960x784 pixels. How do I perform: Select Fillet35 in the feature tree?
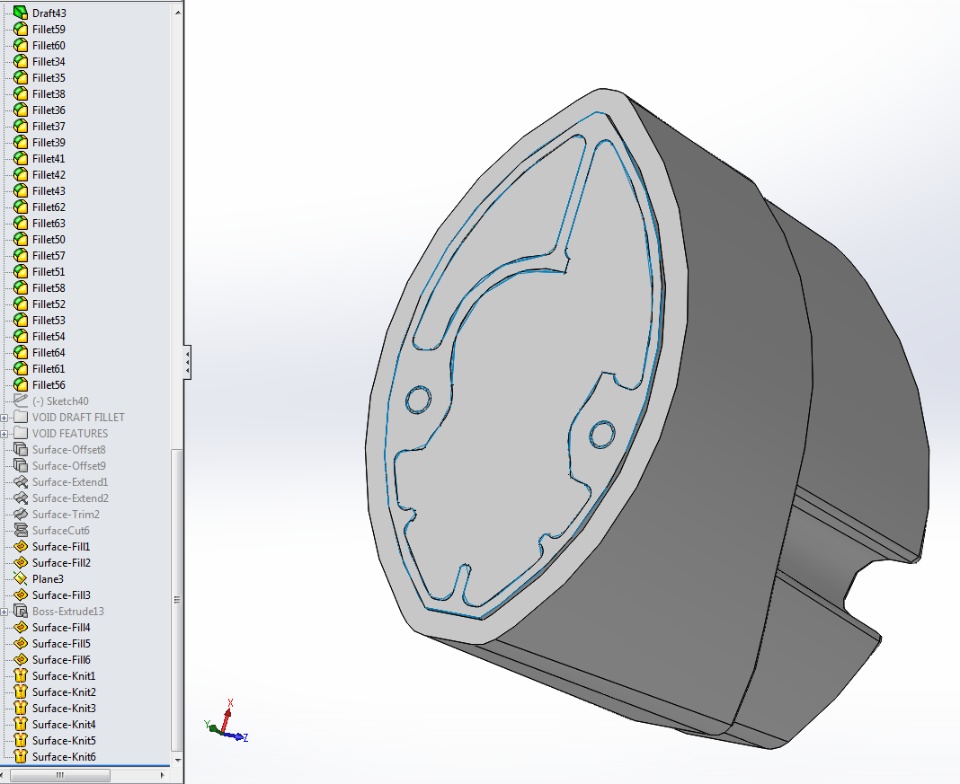[x=49, y=78]
